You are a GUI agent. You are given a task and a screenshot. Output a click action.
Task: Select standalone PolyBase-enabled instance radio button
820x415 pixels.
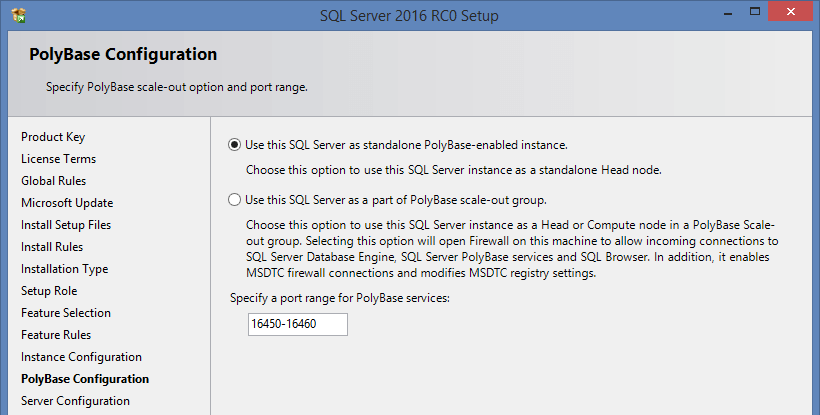234,145
